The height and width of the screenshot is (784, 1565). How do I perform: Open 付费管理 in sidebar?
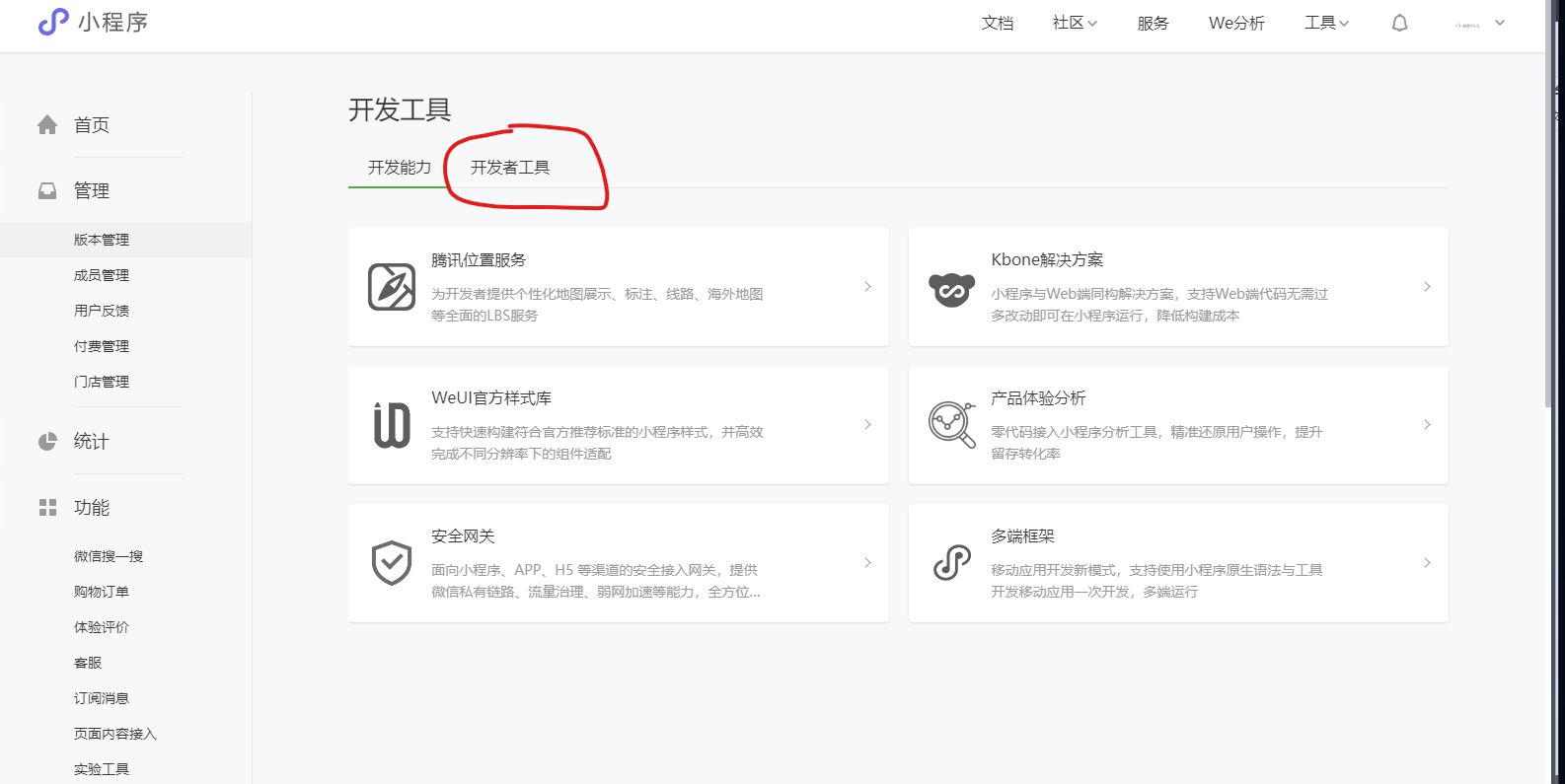[x=102, y=346]
